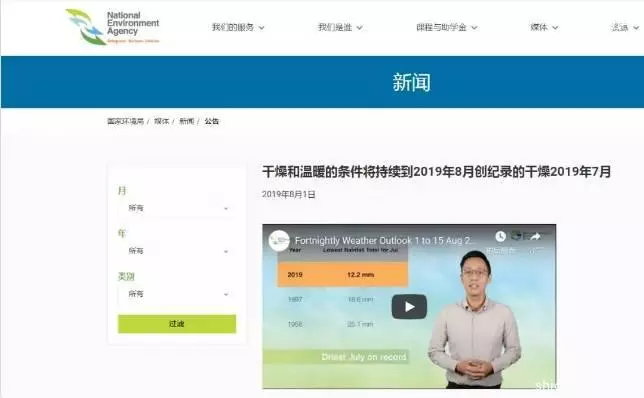Click the article headline about 干燥和温暖的条件
644x398 pixels.
coord(437,171)
